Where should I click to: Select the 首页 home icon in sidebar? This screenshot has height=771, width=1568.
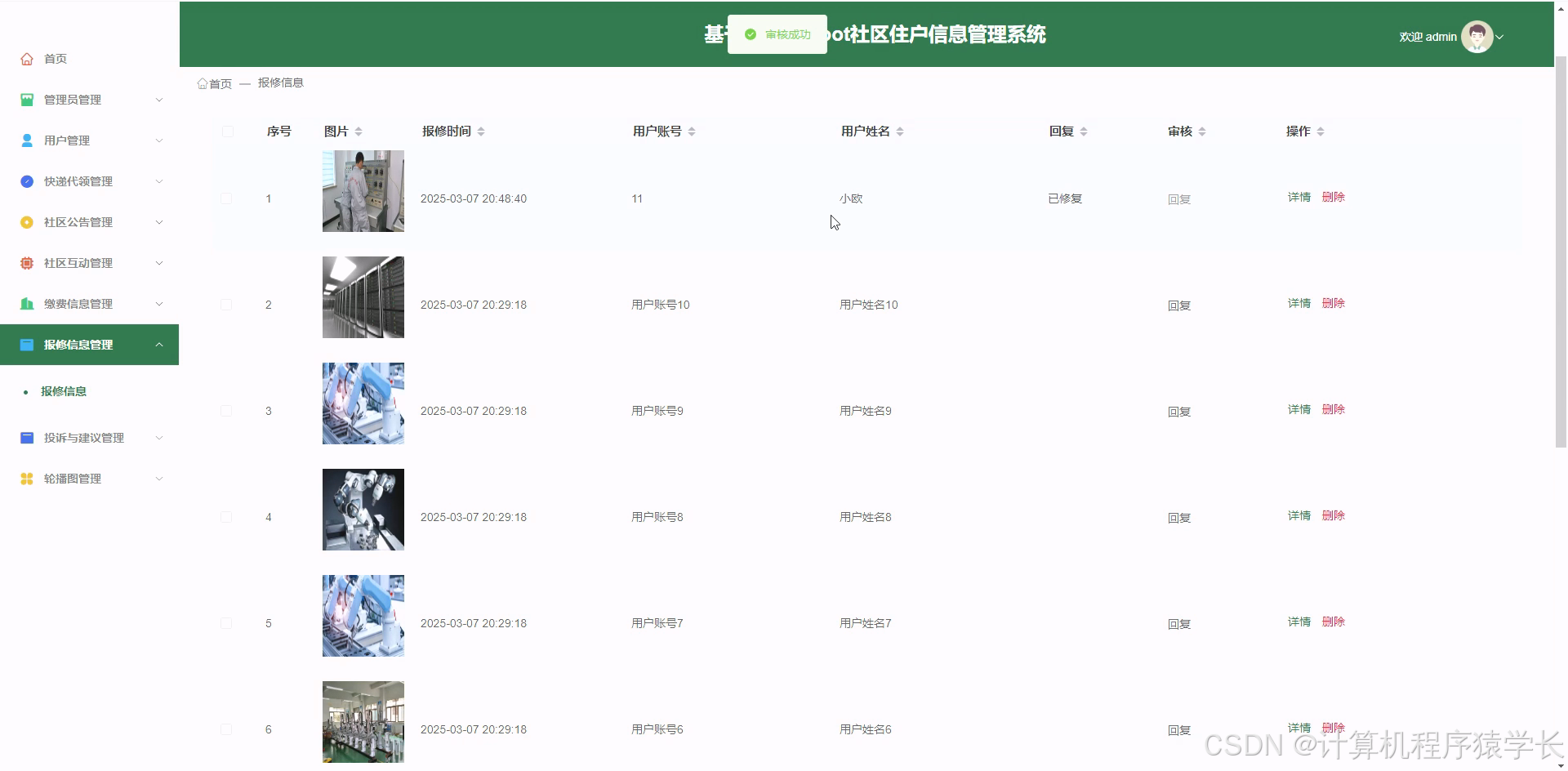[25, 58]
